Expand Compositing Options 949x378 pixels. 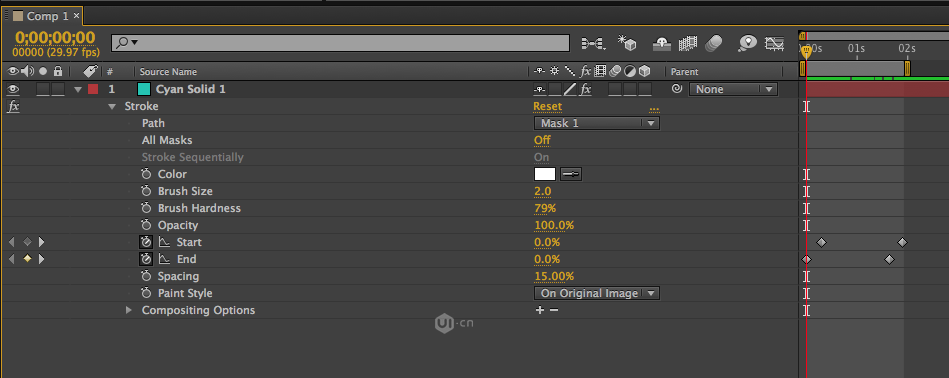click(x=128, y=310)
